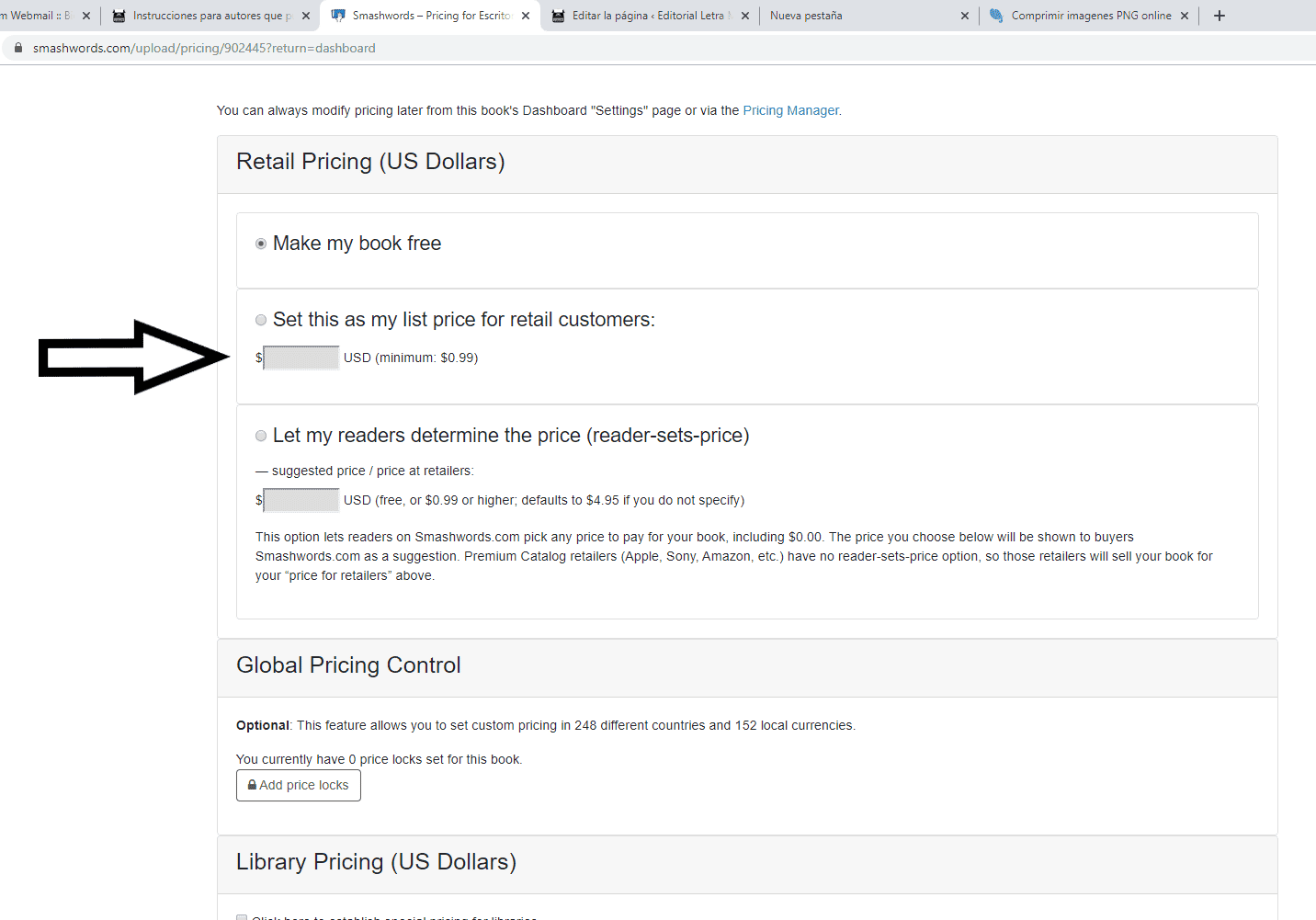The image size is (1316, 920).
Task: Close the Editar la página tab
Action: pyautogui.click(x=745, y=16)
